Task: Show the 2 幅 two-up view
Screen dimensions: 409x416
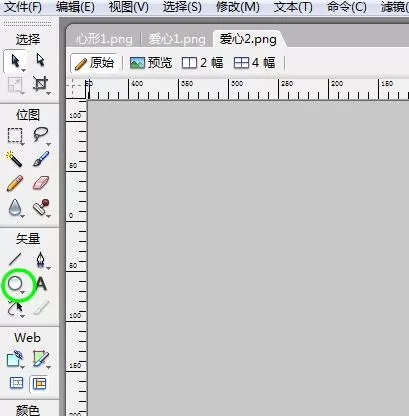Action: click(202, 63)
